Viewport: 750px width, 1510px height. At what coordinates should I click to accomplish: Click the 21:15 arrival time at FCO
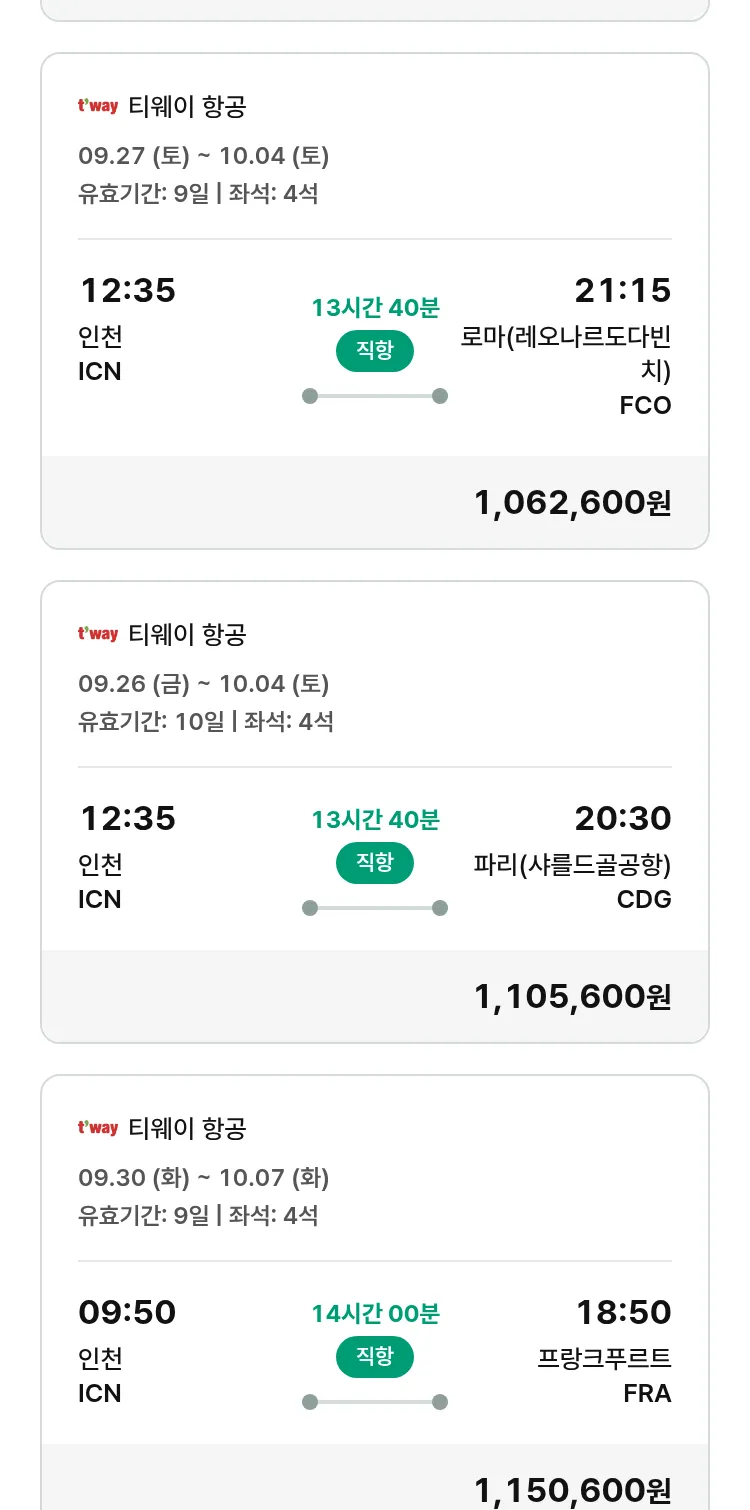[x=622, y=291]
